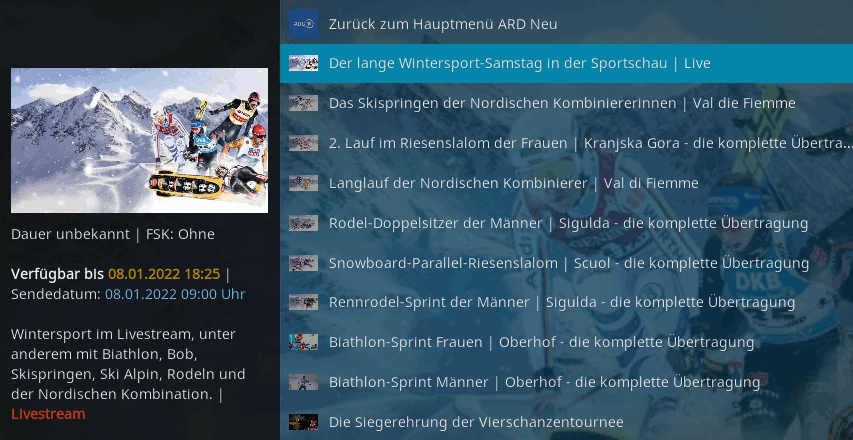Click thumbnail next to Riesenslalom der Frauen

[x=303, y=143]
